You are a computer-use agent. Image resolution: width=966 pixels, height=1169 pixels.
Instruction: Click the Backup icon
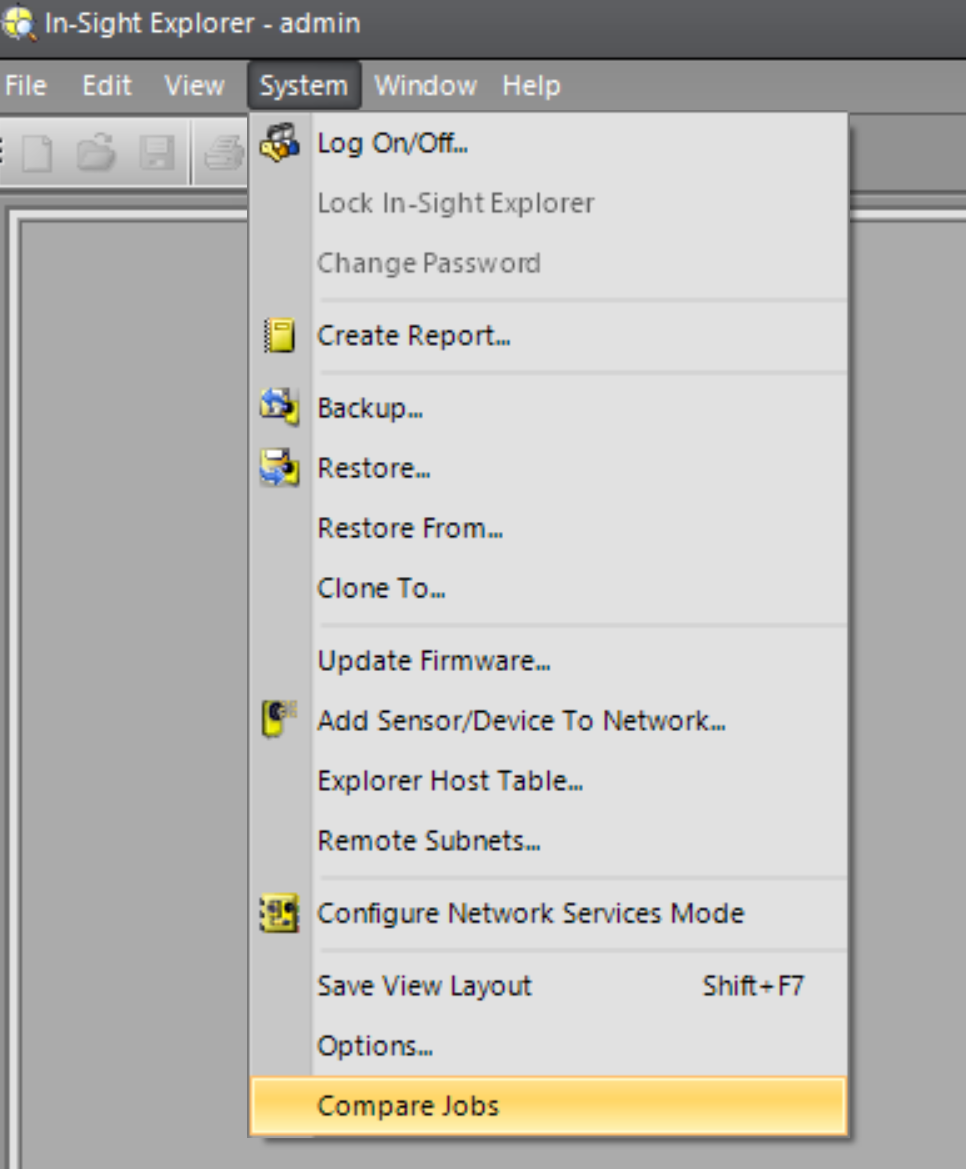click(280, 408)
